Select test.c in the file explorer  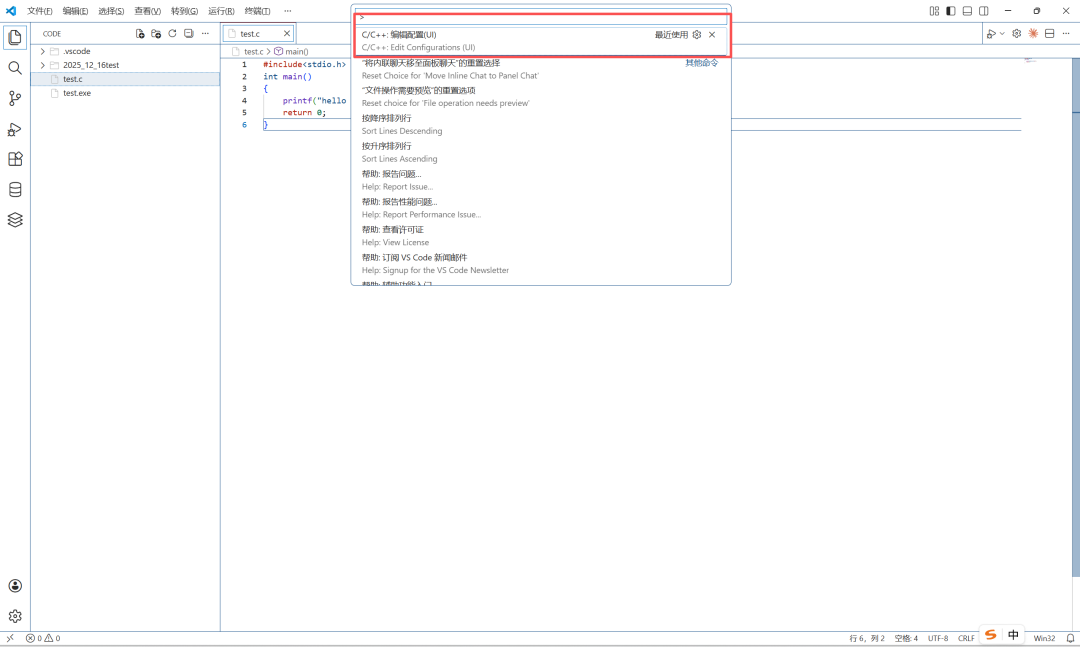click(x=125, y=79)
